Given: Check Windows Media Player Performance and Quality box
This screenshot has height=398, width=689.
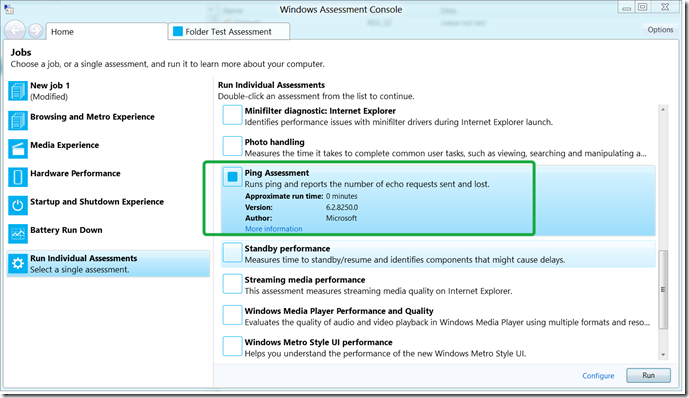Looking at the screenshot, I should (232, 315).
